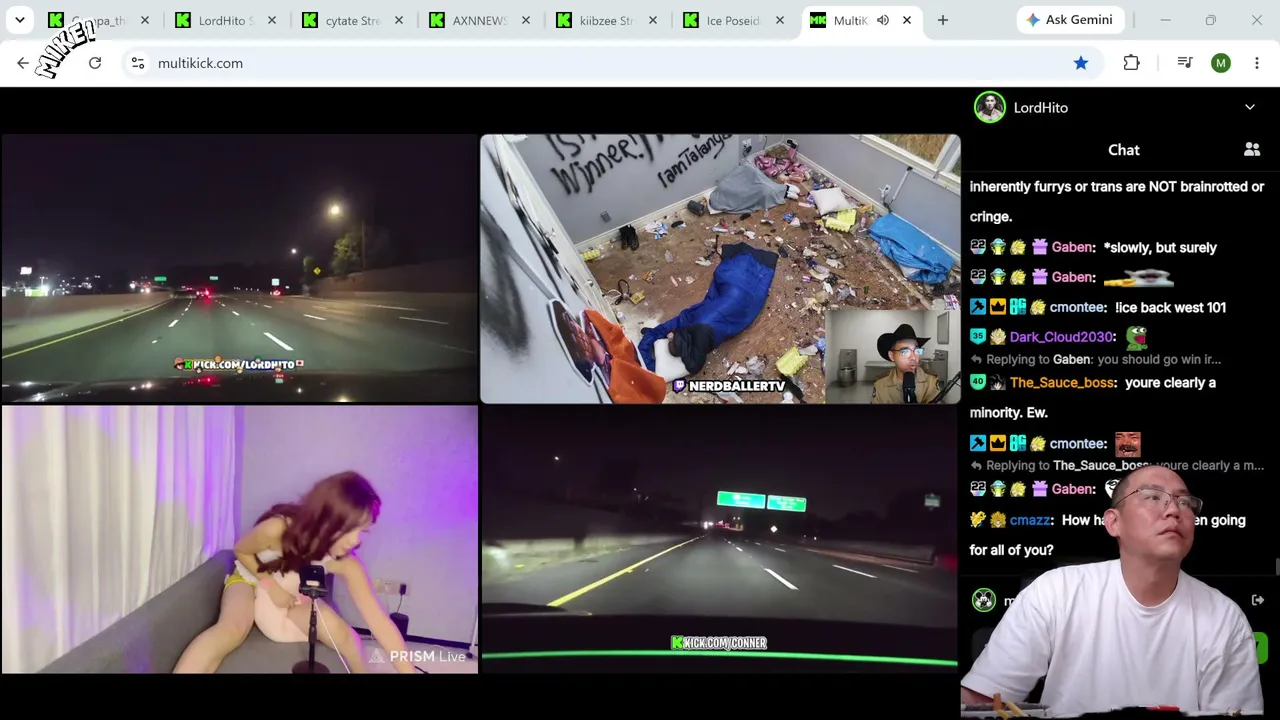The width and height of the screenshot is (1280, 720).
Task: Close the LordHito tab
Action: (272, 20)
